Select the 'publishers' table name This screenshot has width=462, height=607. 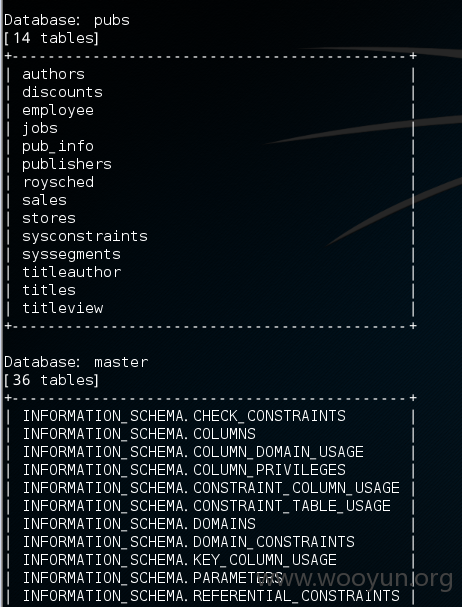tap(67, 164)
